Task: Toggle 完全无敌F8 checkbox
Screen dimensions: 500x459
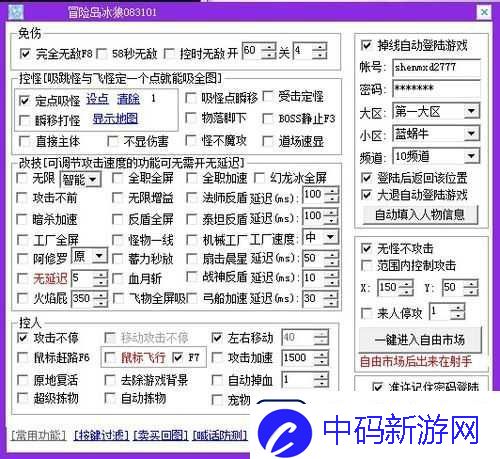Action: [25, 53]
